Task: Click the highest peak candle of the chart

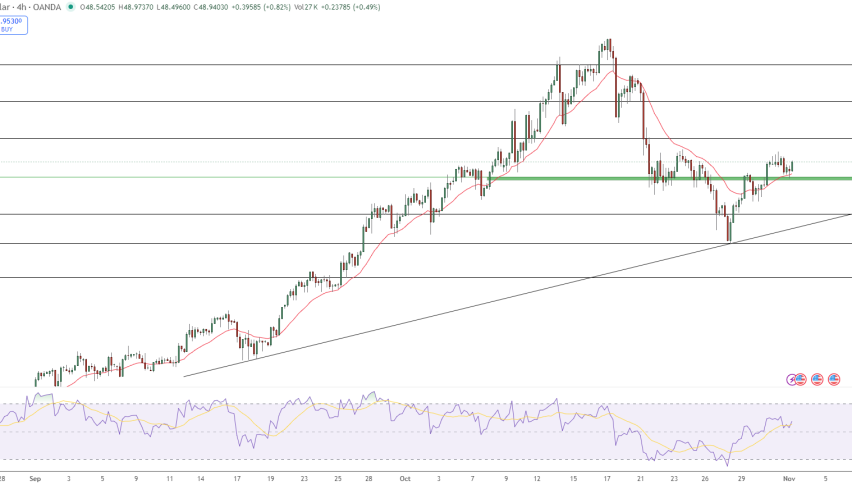Action: [608, 44]
